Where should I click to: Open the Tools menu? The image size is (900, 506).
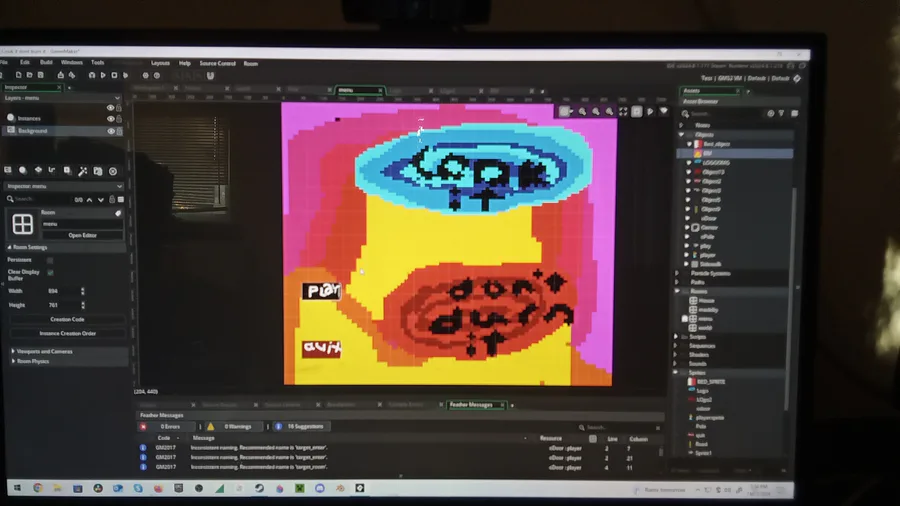(98, 63)
